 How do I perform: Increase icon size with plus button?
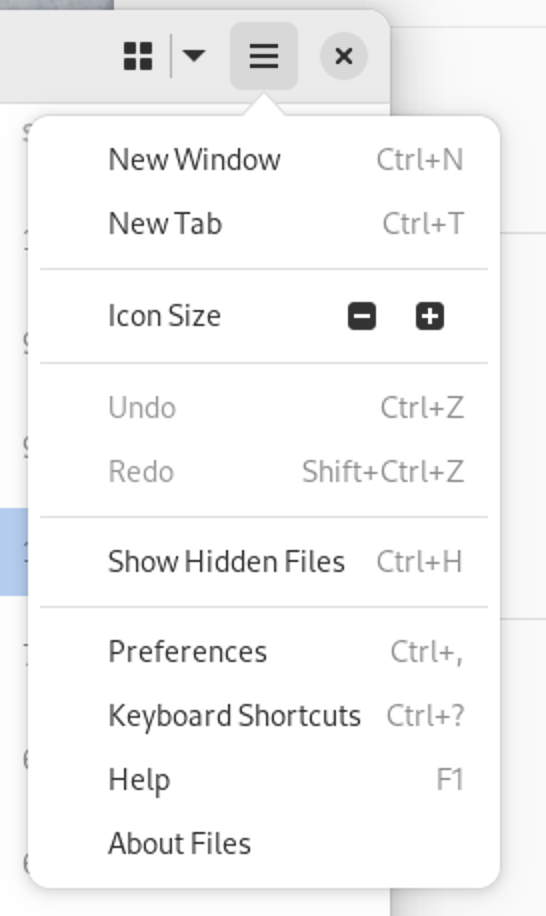[430, 316]
